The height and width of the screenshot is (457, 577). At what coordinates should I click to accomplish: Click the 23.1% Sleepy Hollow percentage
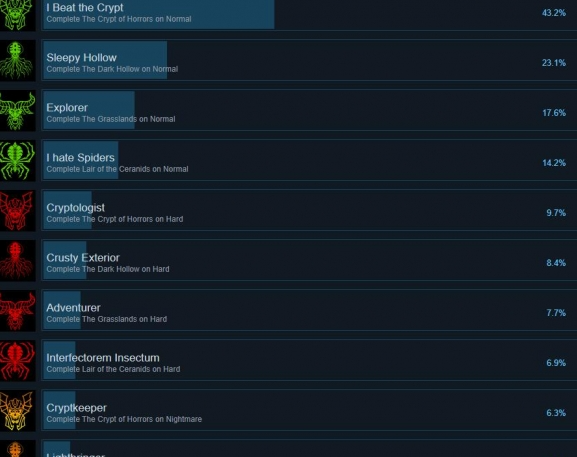click(553, 63)
